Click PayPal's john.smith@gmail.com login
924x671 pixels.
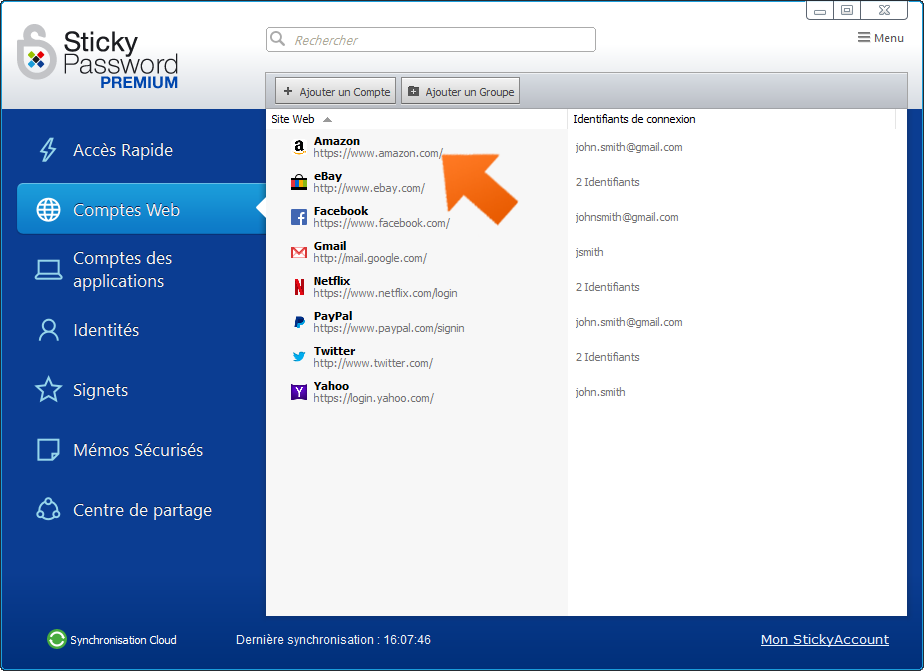click(629, 322)
